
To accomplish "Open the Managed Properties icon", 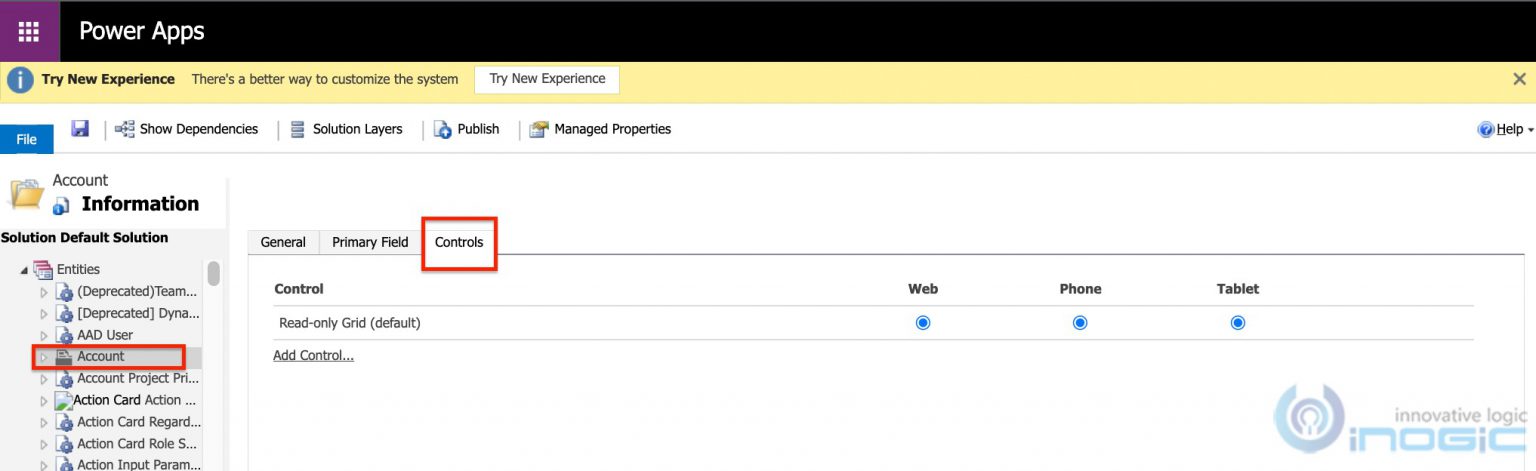I will [540, 129].
